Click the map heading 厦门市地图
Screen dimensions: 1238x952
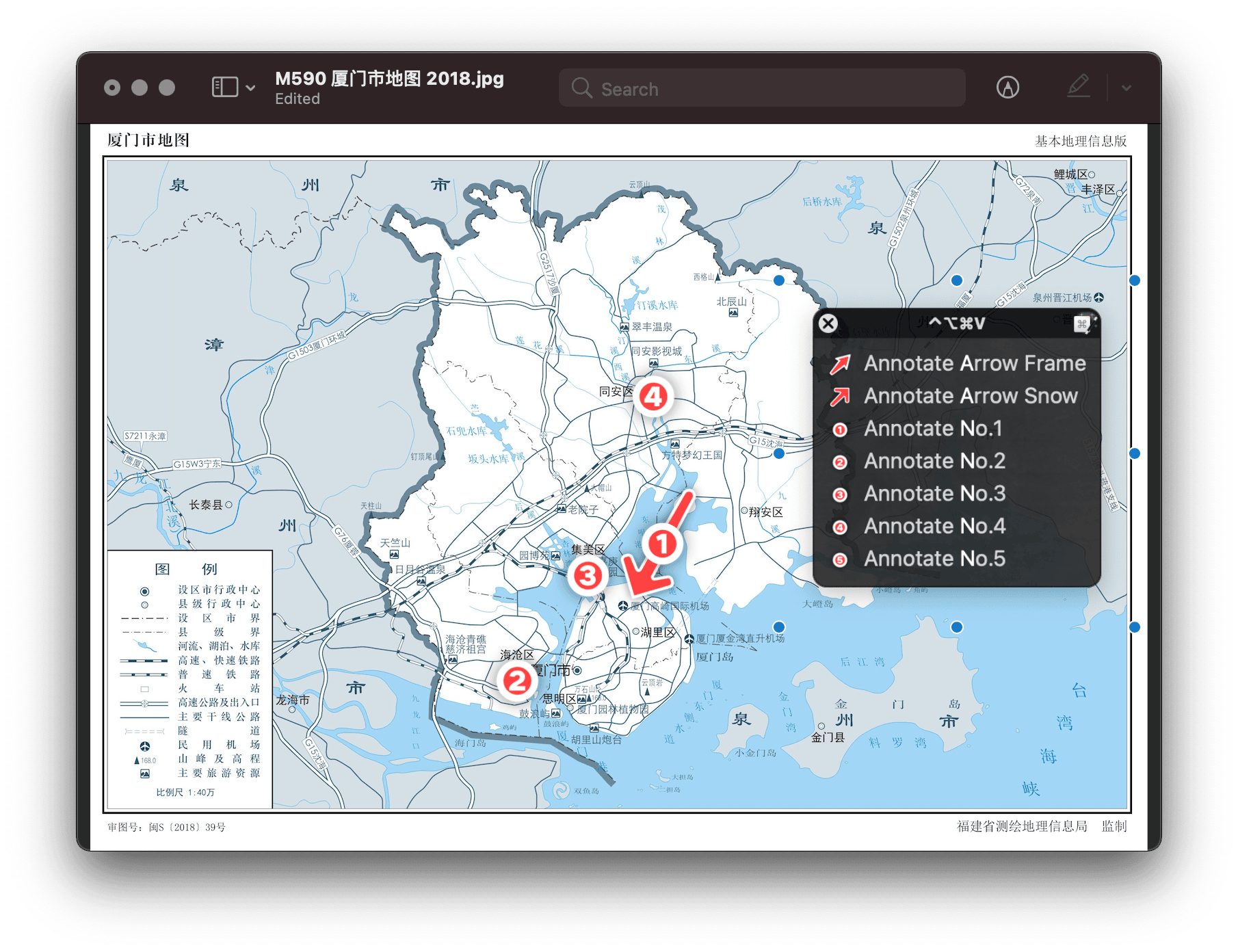tap(148, 140)
